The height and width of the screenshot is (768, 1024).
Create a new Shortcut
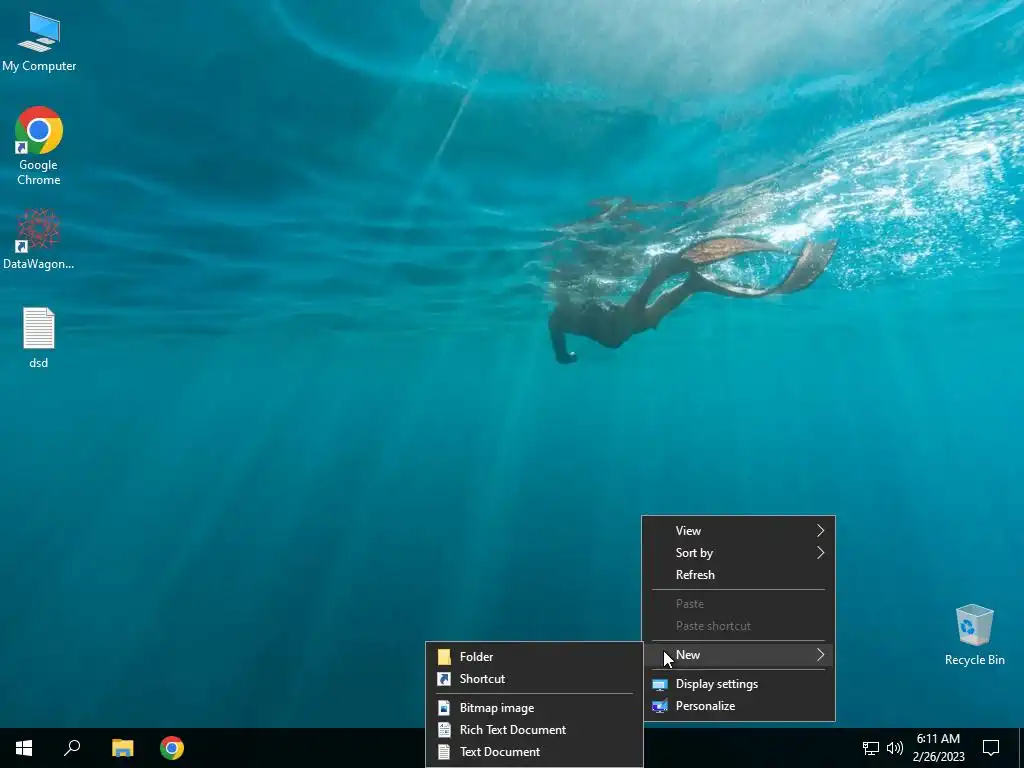pyautogui.click(x=534, y=679)
